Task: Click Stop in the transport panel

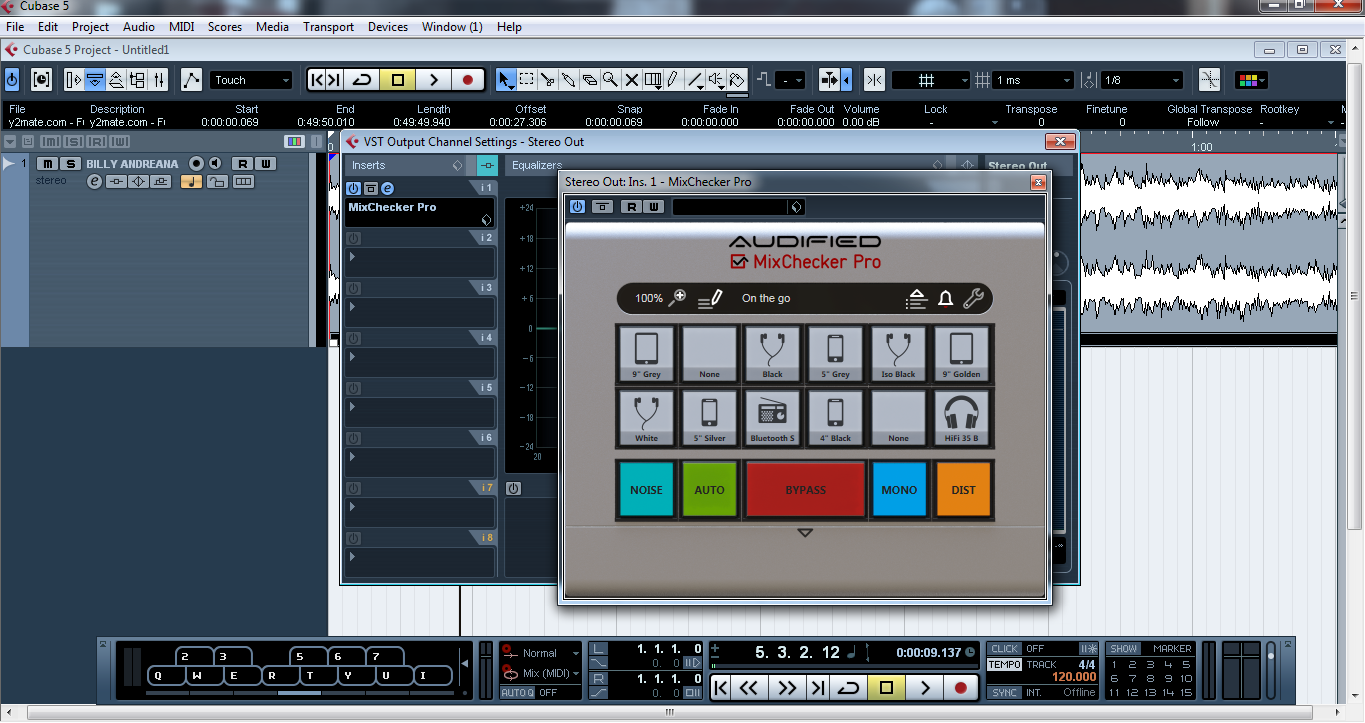Action: click(886, 688)
